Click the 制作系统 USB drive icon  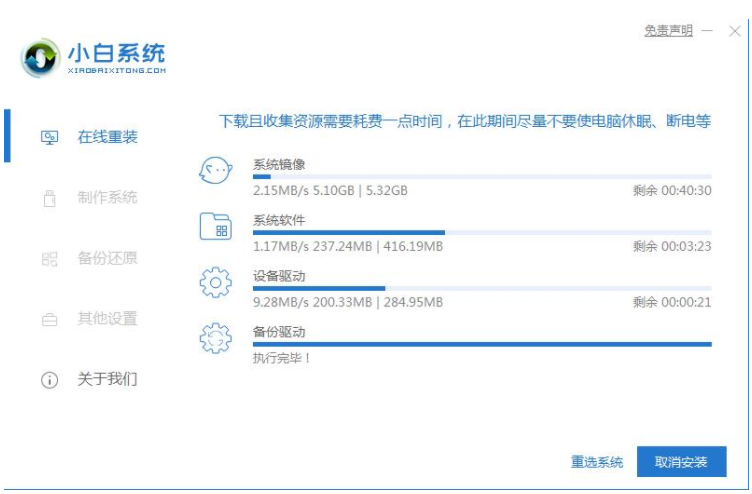coord(49,198)
